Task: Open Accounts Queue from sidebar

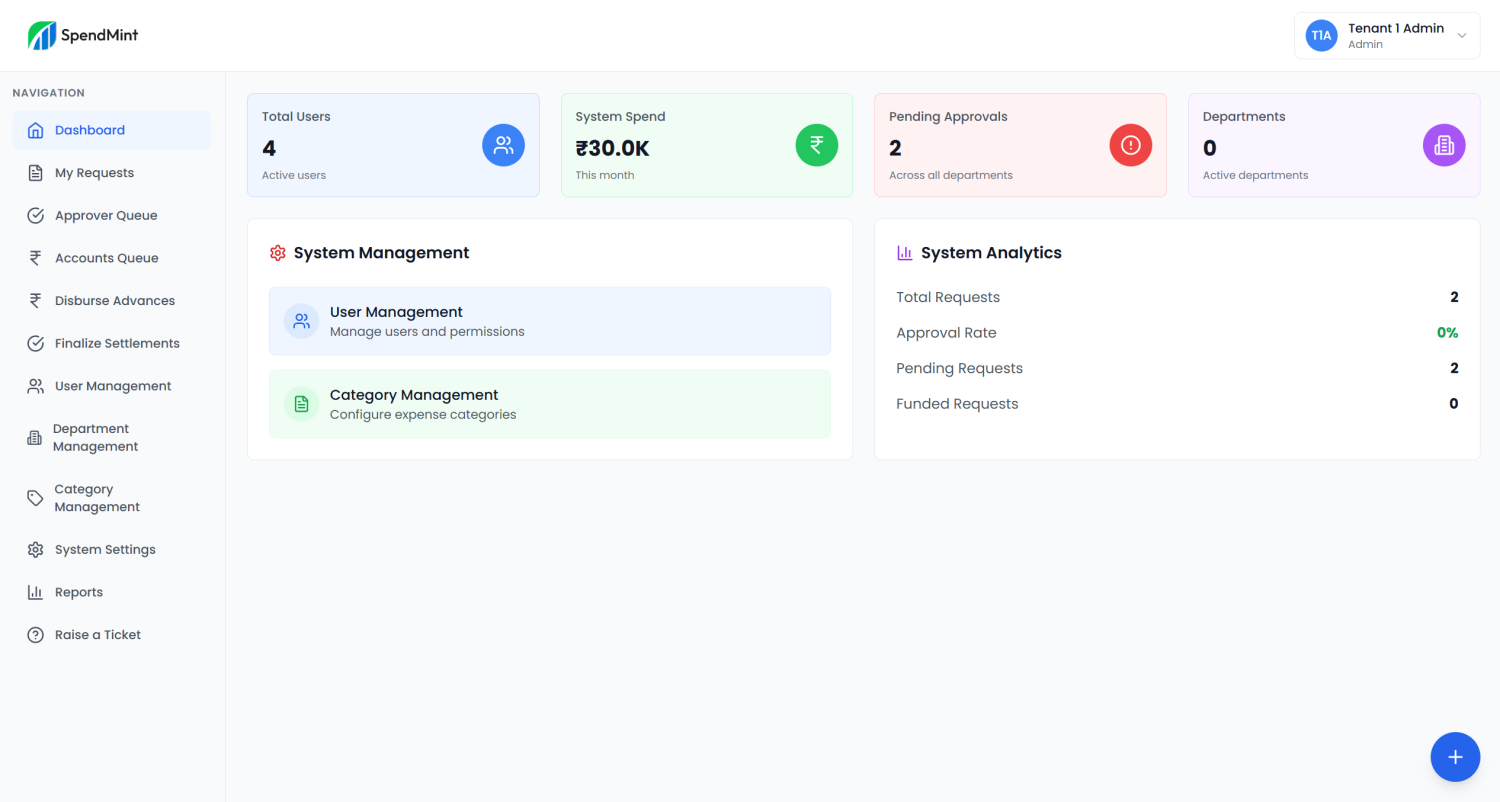Action: click(106, 258)
